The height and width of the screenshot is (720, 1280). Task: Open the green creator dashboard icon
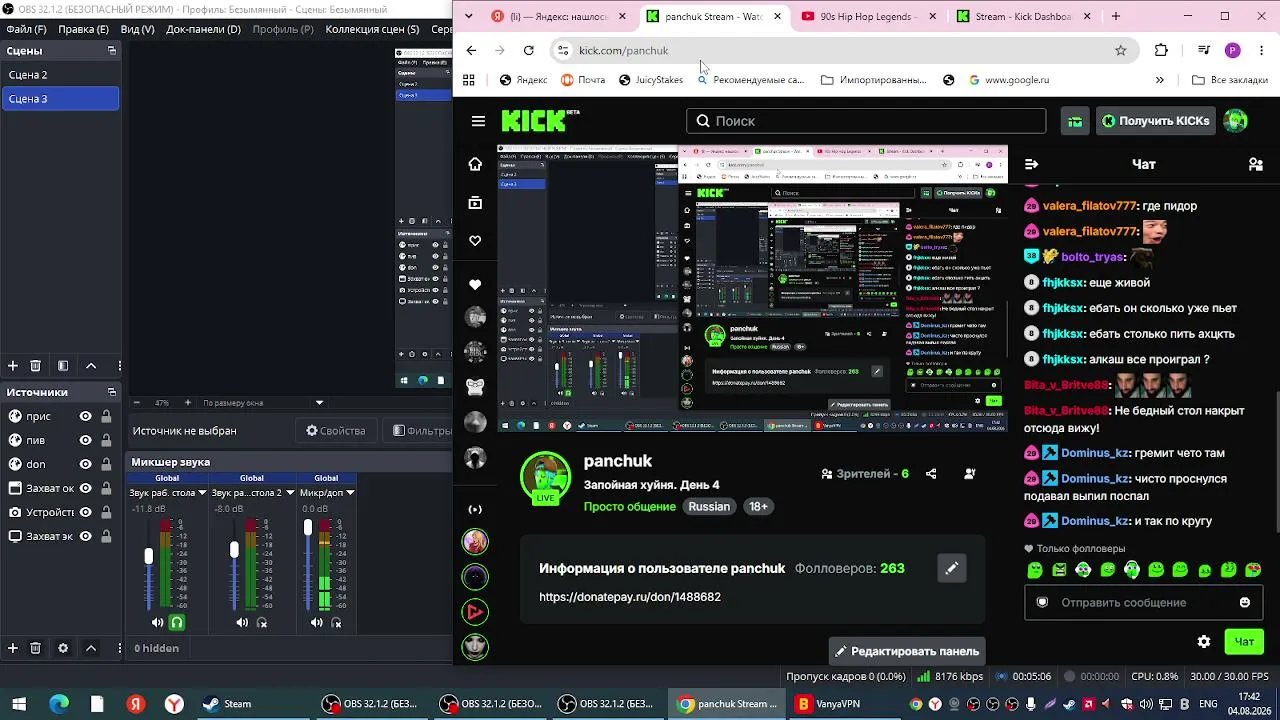click(x=1075, y=121)
